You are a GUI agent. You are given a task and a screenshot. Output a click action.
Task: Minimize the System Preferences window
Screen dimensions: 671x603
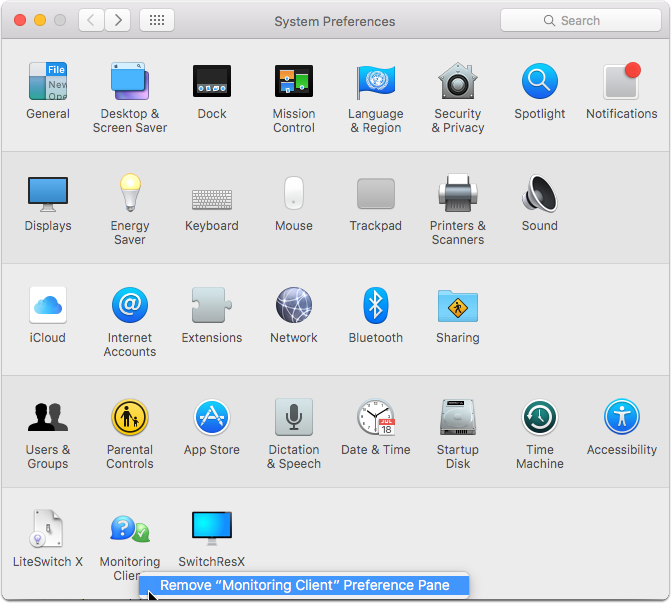[40, 20]
